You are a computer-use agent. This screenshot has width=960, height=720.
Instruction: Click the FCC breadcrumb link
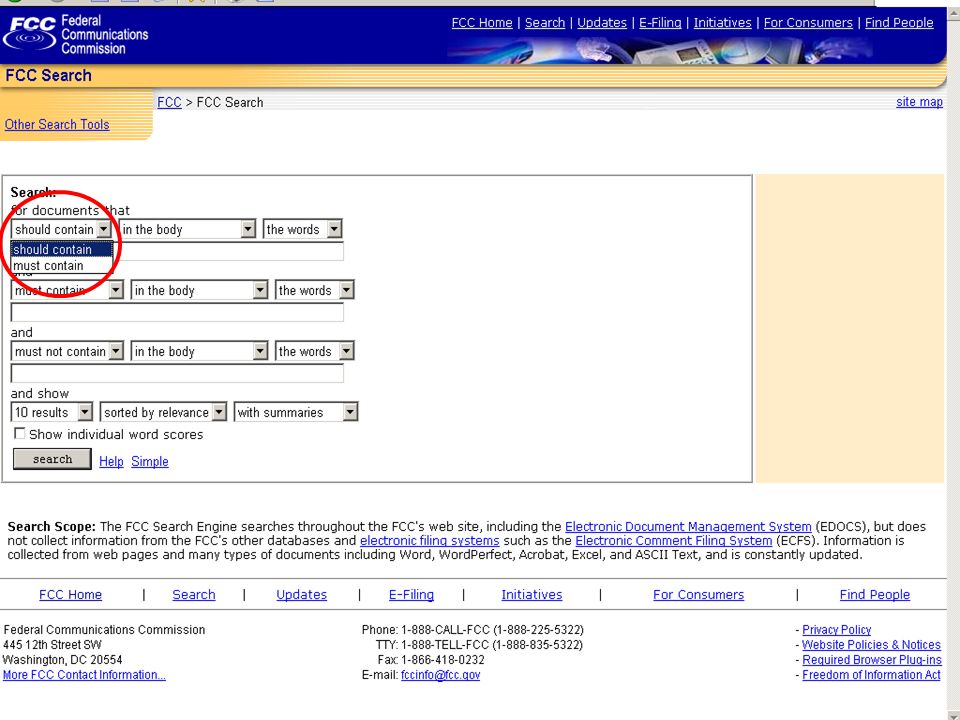[x=169, y=102]
